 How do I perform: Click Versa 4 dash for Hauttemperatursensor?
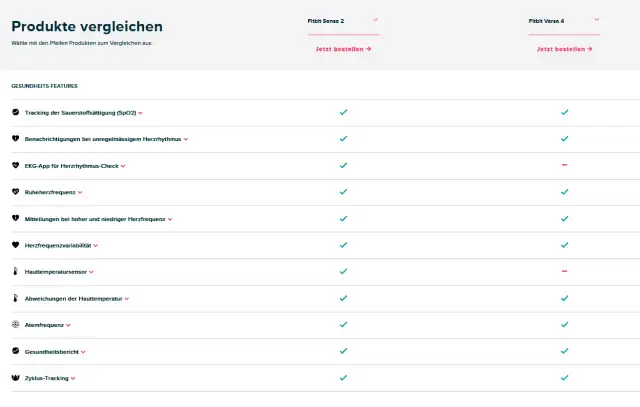pyautogui.click(x=564, y=271)
